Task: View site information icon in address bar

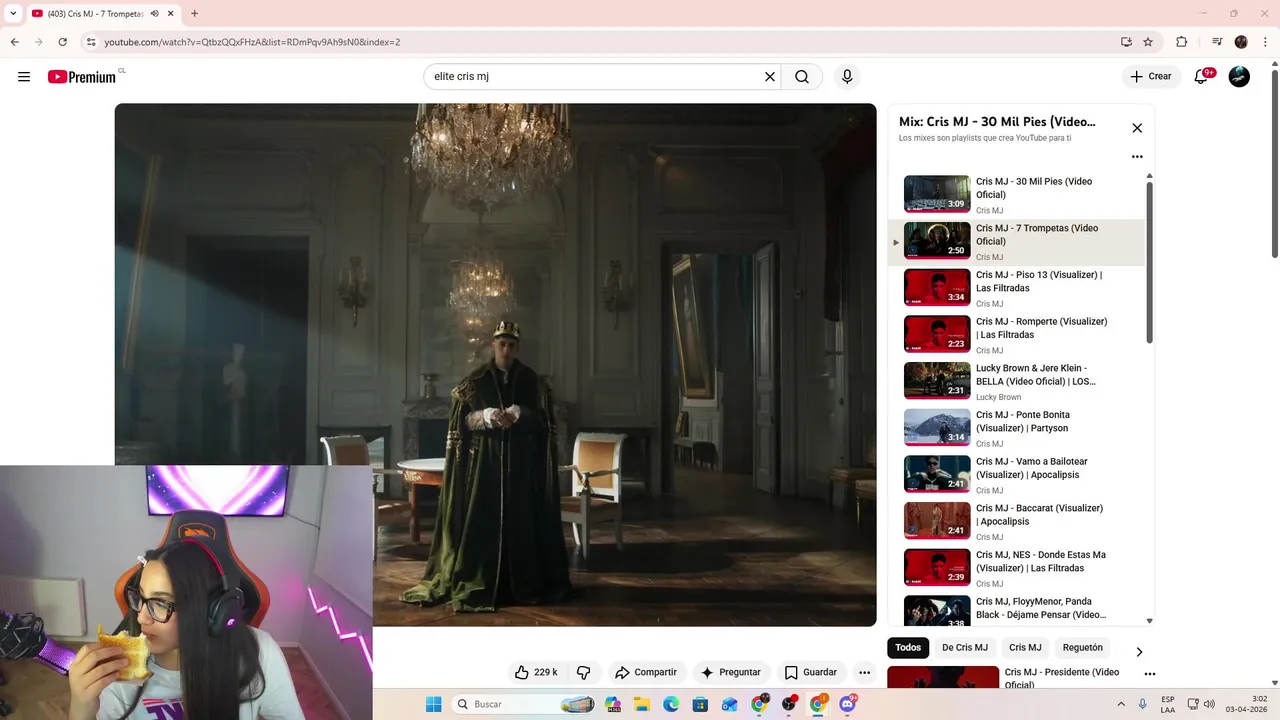Action: [x=91, y=42]
